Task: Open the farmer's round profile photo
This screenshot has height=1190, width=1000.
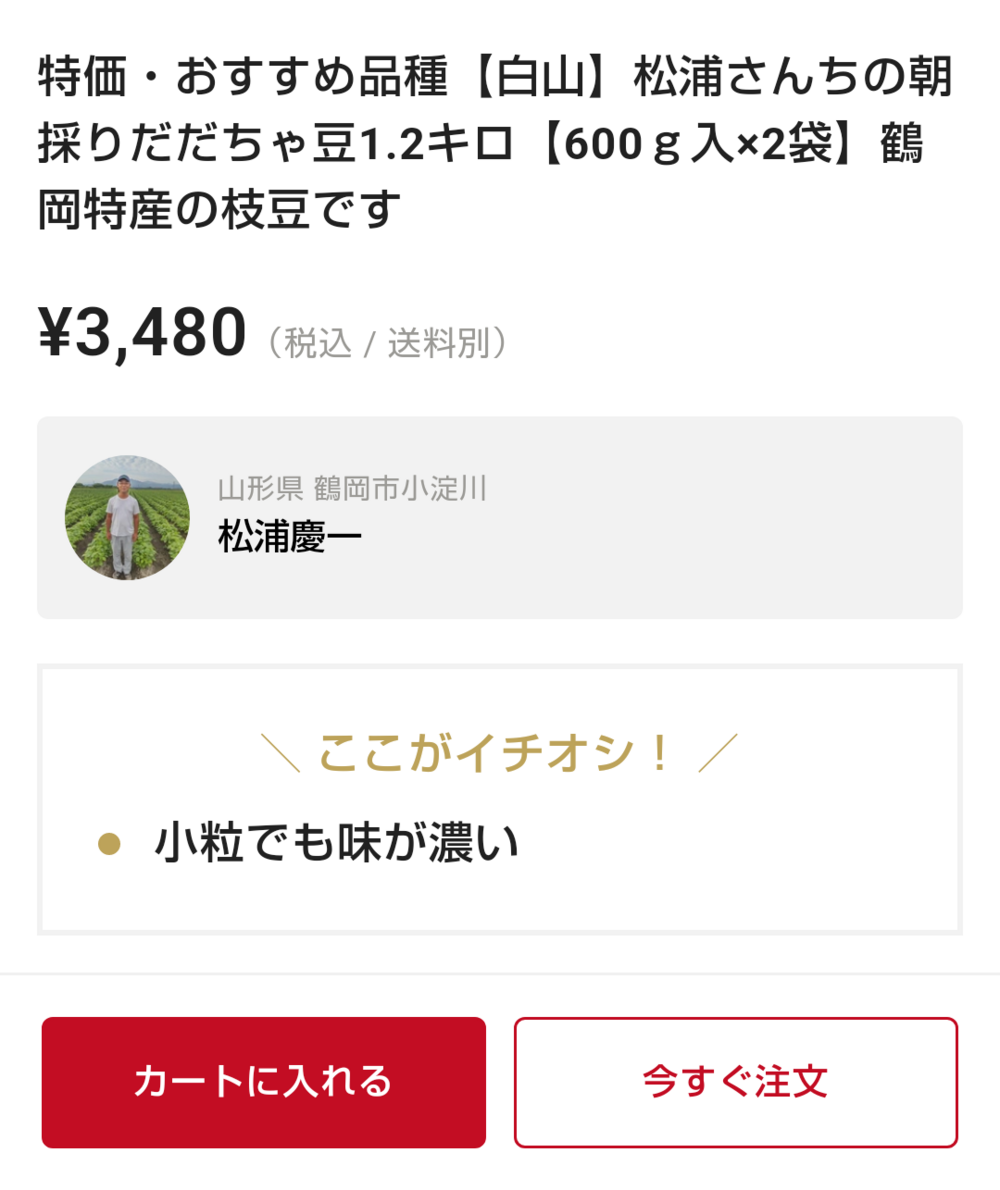Action: (127, 518)
